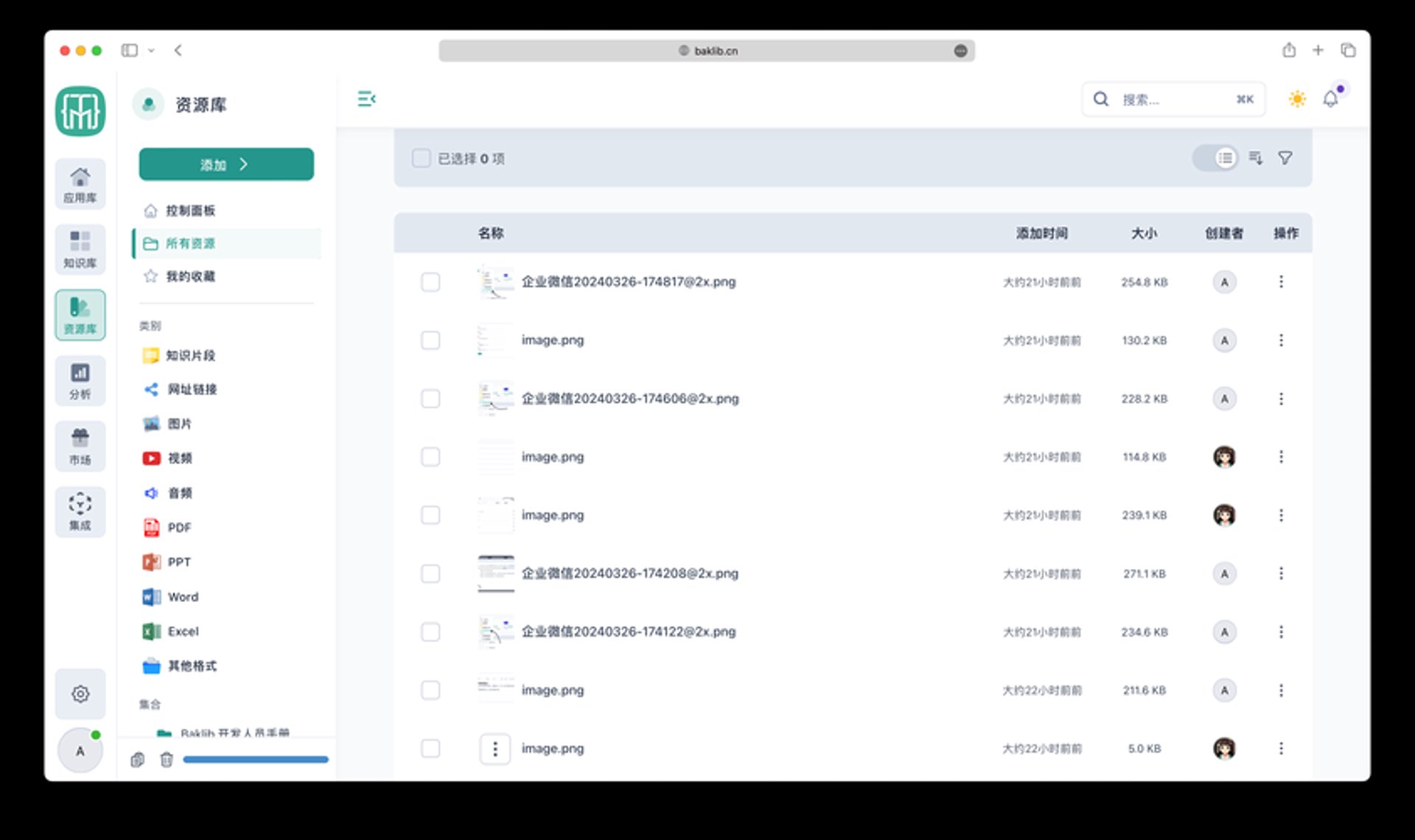
Task: Click the user avatar A at bottom left
Action: [x=80, y=751]
